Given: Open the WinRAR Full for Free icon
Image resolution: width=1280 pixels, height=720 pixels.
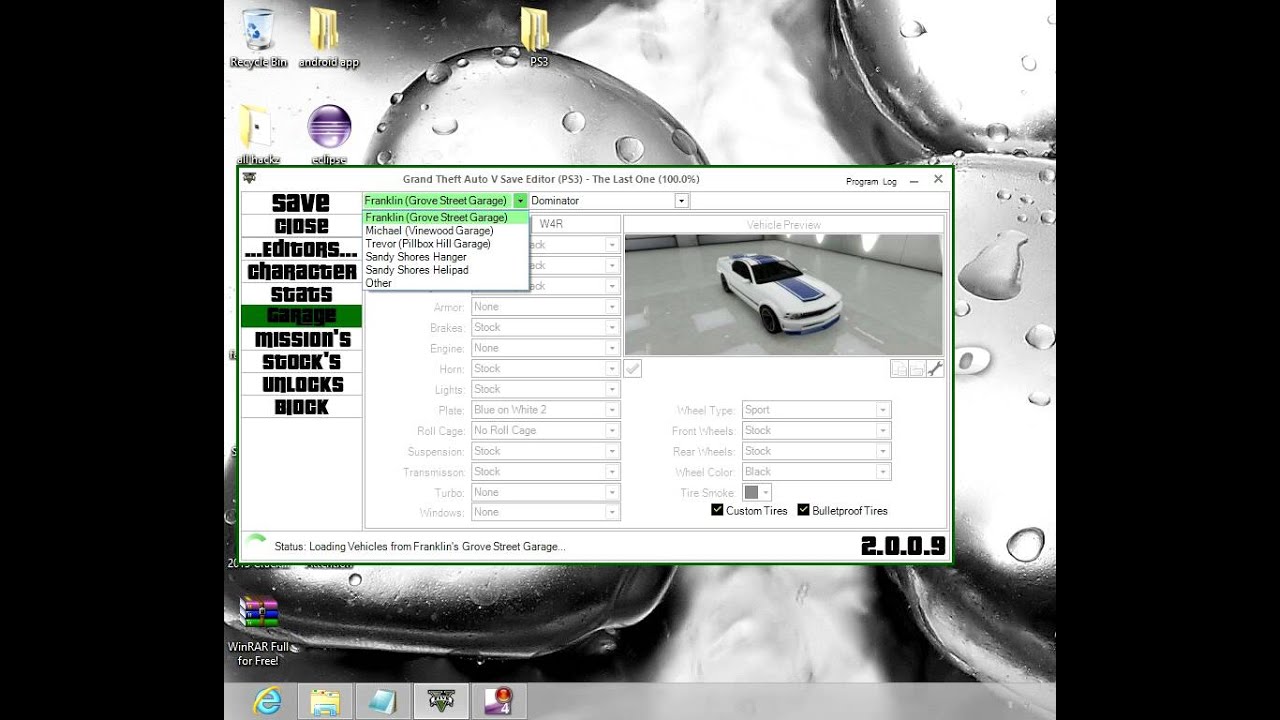Looking at the screenshot, I should (x=258, y=630).
